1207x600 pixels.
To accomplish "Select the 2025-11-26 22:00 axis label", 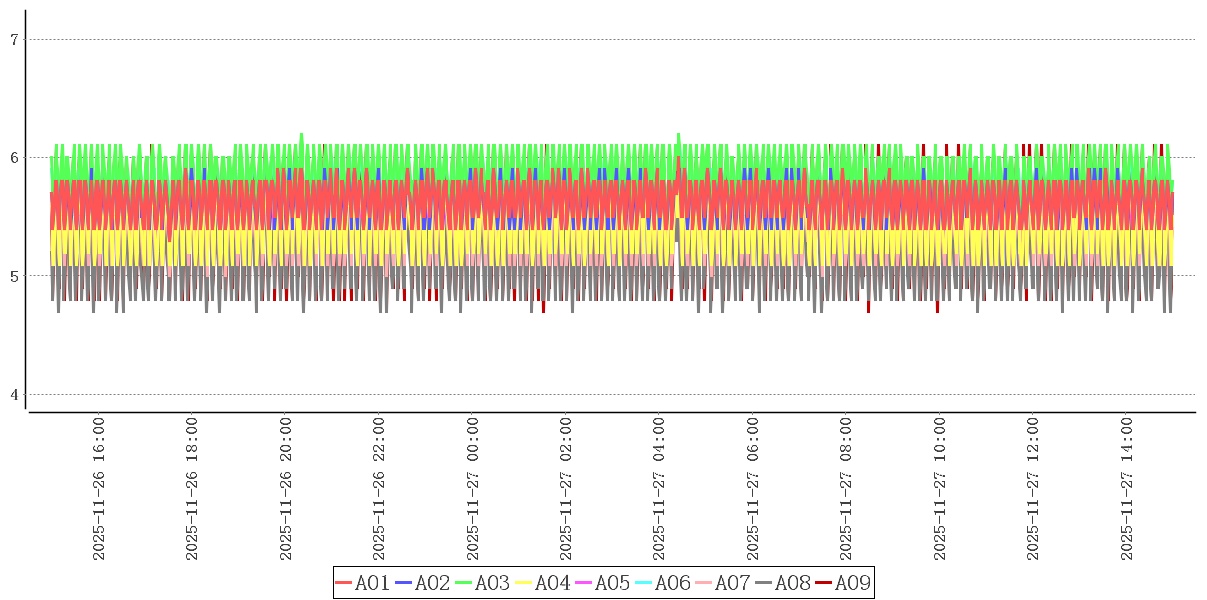I will coord(379,489).
